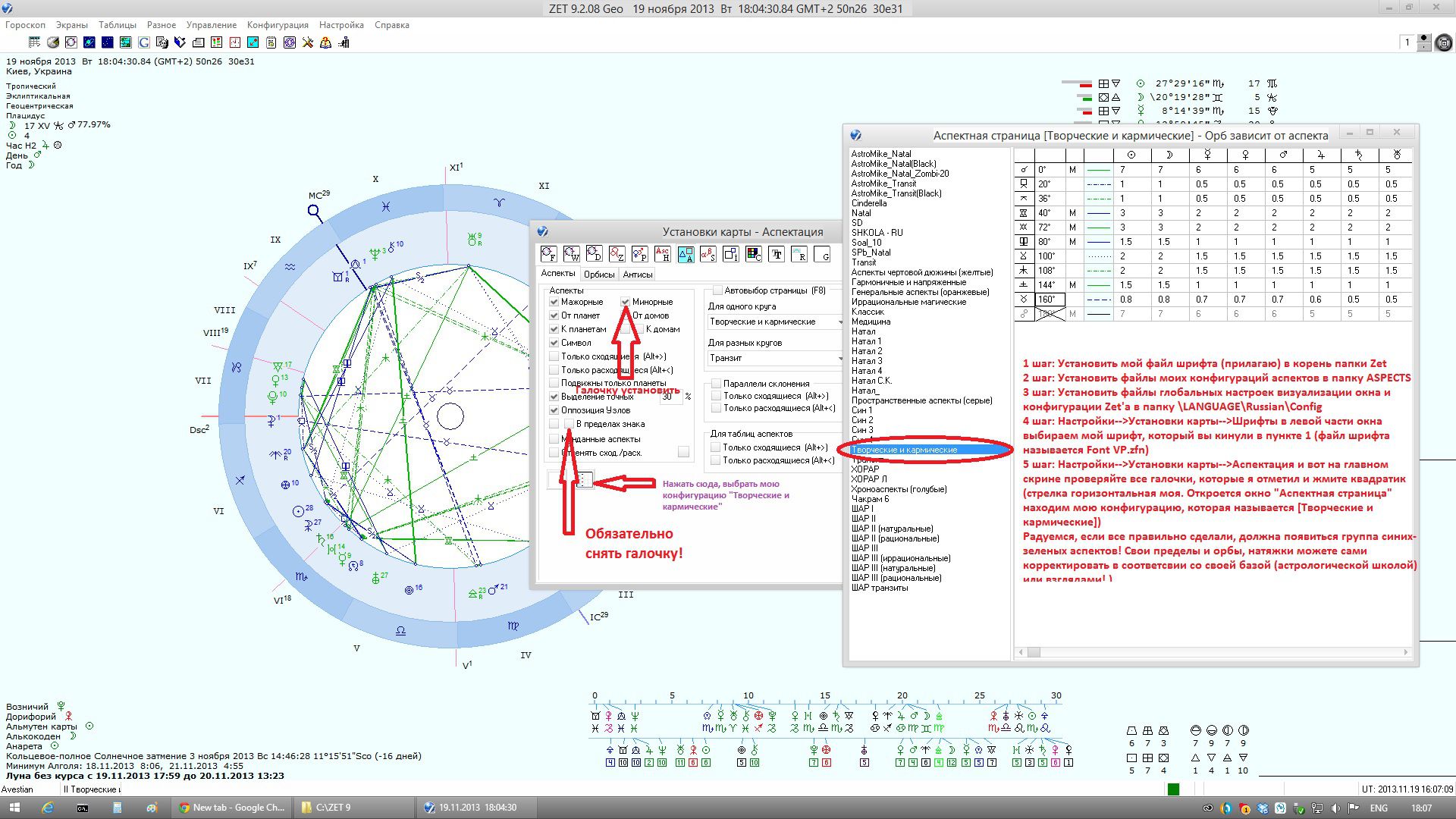Switch to the Орбисы tab

[599, 275]
